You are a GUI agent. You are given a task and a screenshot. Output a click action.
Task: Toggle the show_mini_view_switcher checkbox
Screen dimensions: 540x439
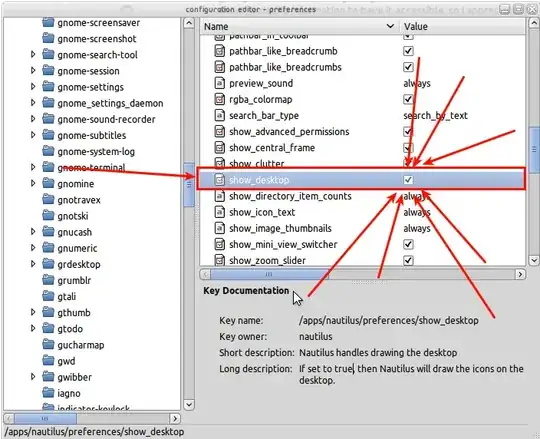[x=408, y=244]
